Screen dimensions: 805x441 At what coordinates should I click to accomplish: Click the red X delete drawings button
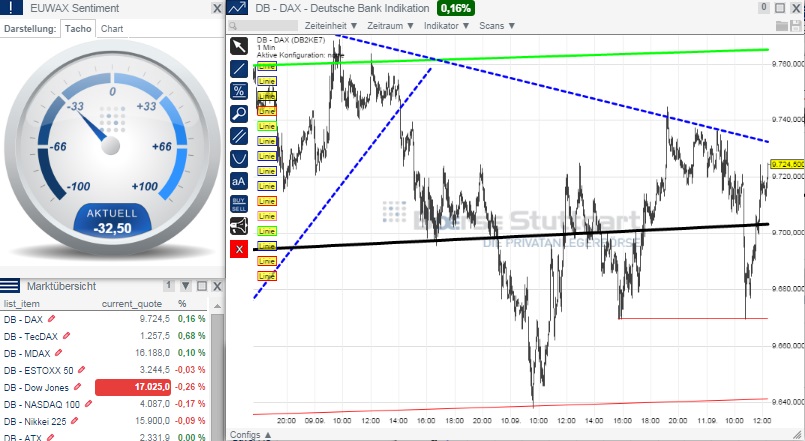(x=239, y=249)
